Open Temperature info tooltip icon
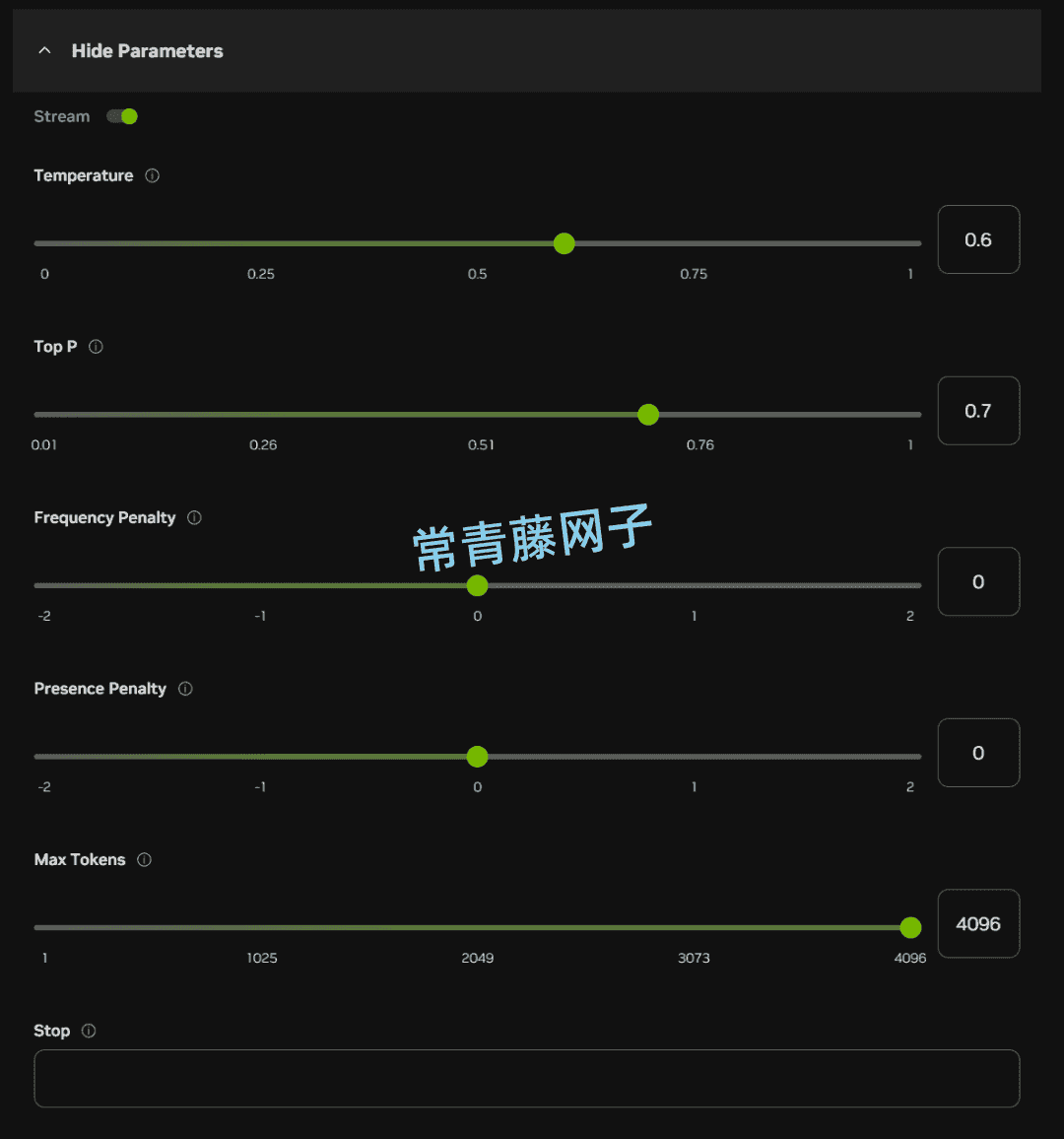The width and height of the screenshot is (1064, 1139). [x=152, y=175]
